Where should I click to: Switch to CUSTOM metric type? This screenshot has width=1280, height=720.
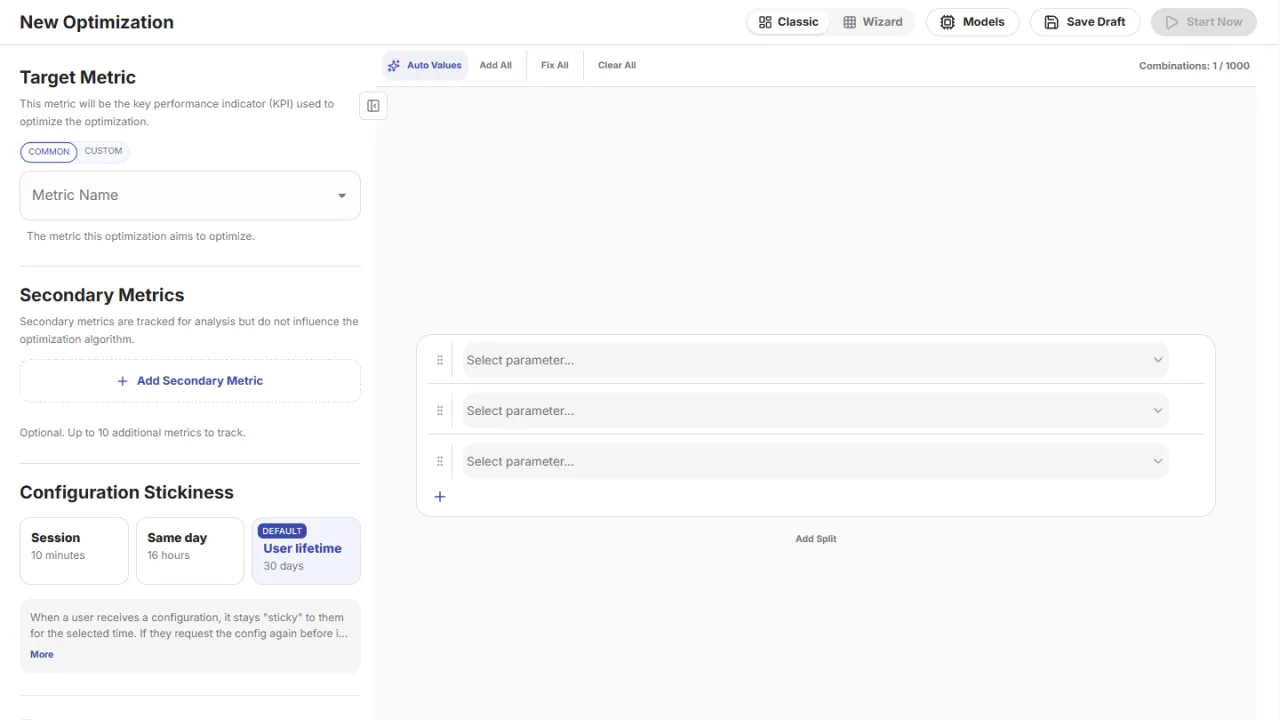[103, 152]
